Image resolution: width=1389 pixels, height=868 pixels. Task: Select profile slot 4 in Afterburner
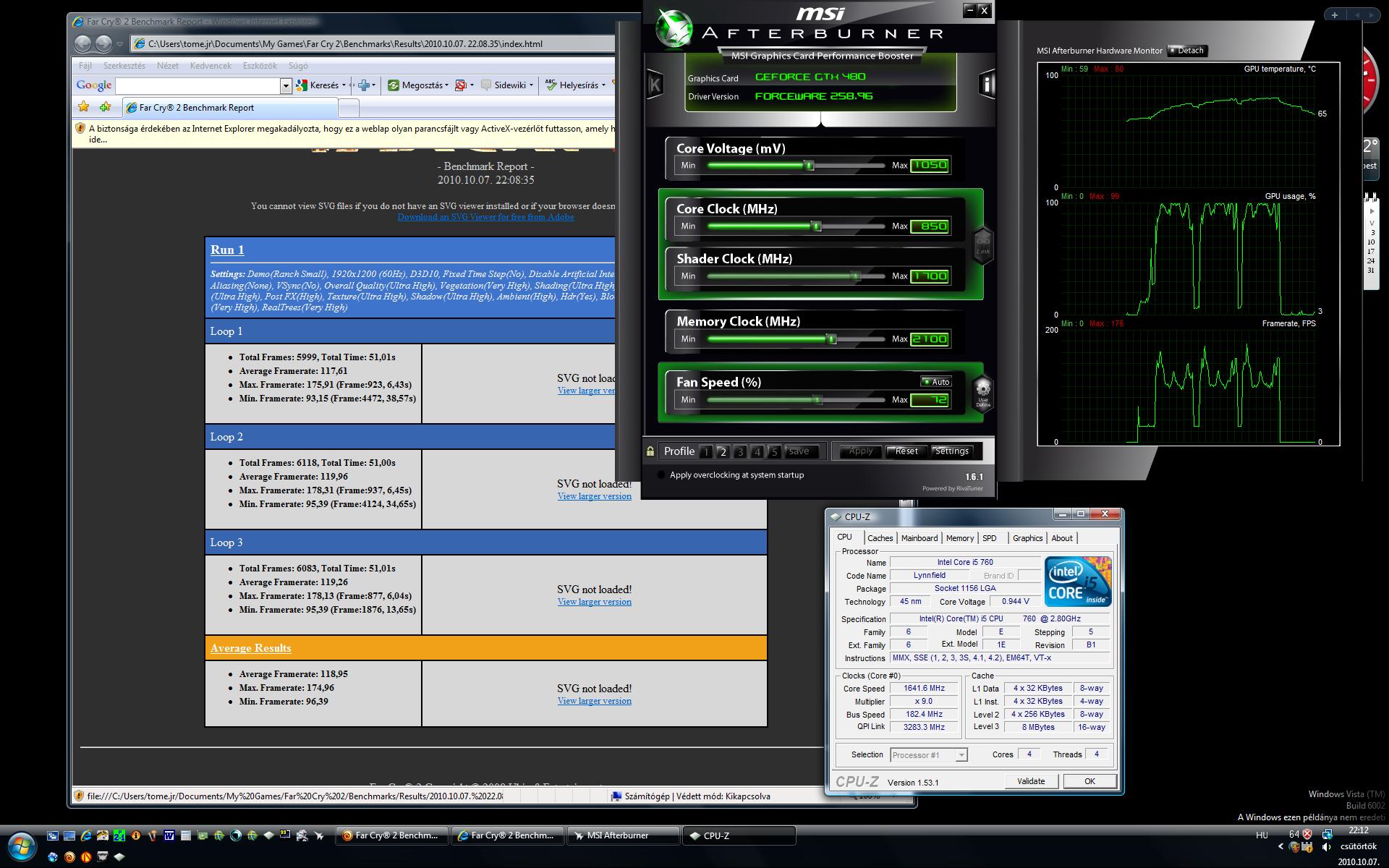(x=757, y=451)
